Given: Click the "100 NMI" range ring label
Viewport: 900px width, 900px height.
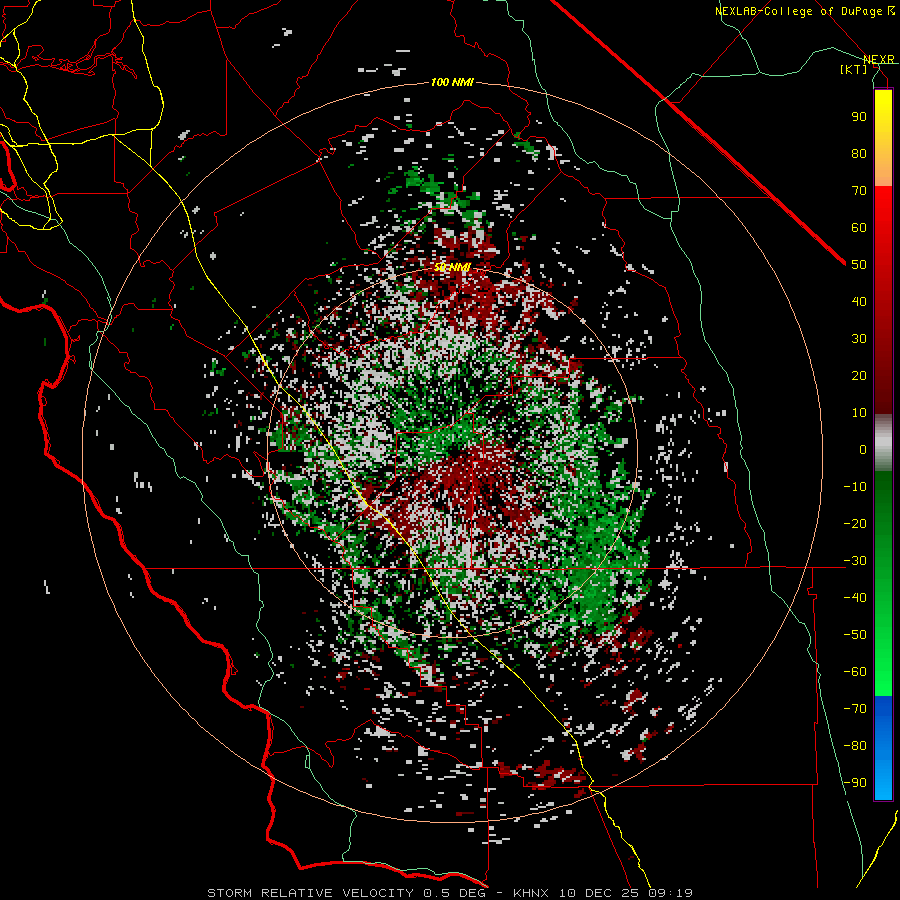Looking at the screenshot, I should (452, 82).
